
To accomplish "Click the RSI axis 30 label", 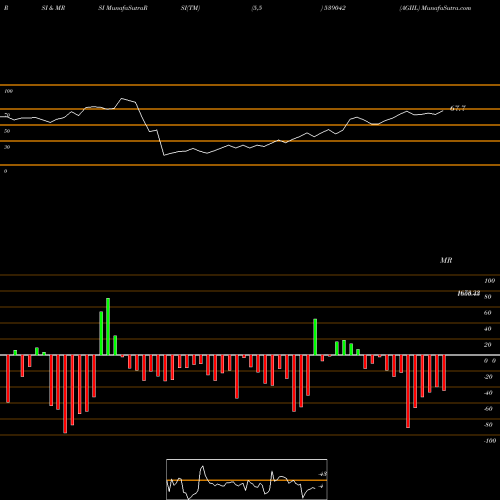I will [x=7, y=147].
